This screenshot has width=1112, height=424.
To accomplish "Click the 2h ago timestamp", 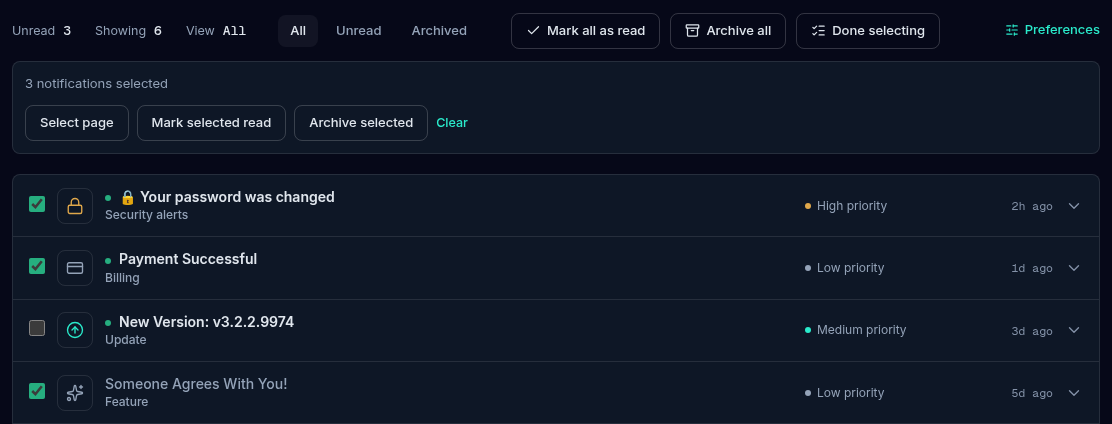I will 1032,206.
